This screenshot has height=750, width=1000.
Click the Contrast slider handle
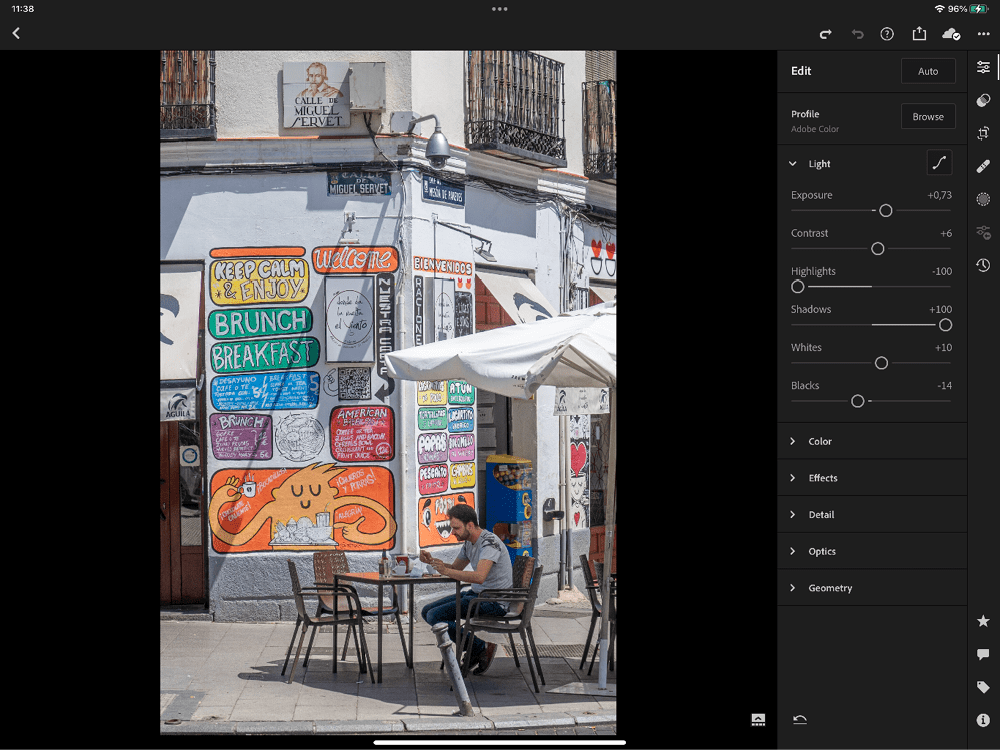(x=878, y=249)
